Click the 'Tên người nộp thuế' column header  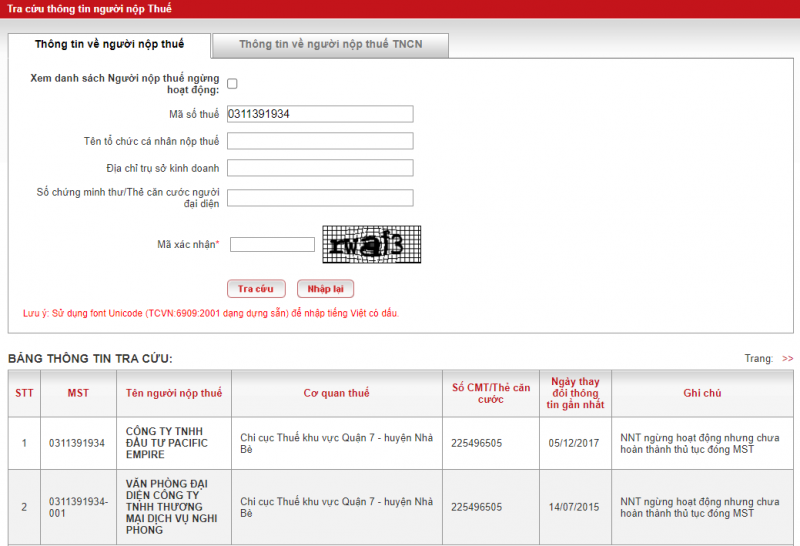[174, 394]
